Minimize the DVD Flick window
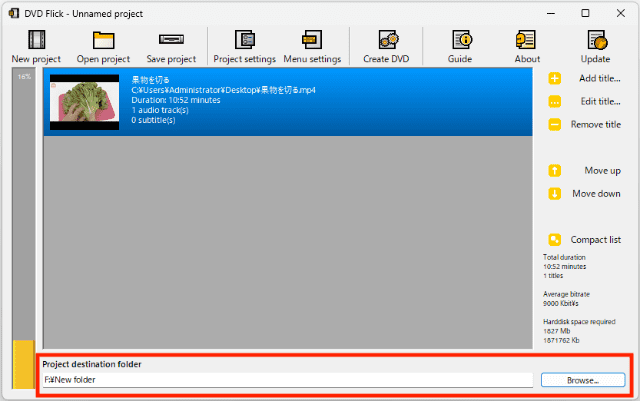This screenshot has height=401, width=640. click(551, 13)
